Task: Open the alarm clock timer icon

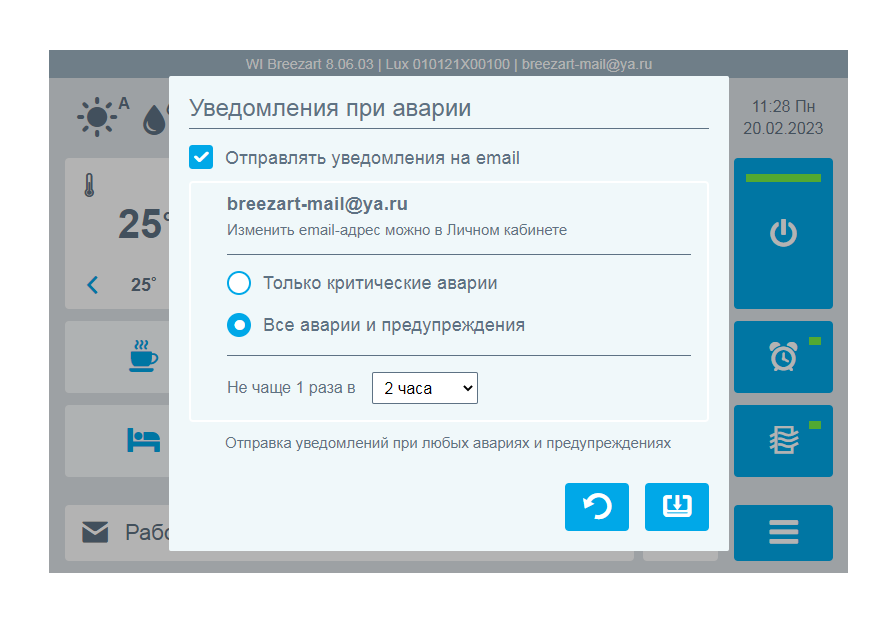Action: (x=783, y=356)
